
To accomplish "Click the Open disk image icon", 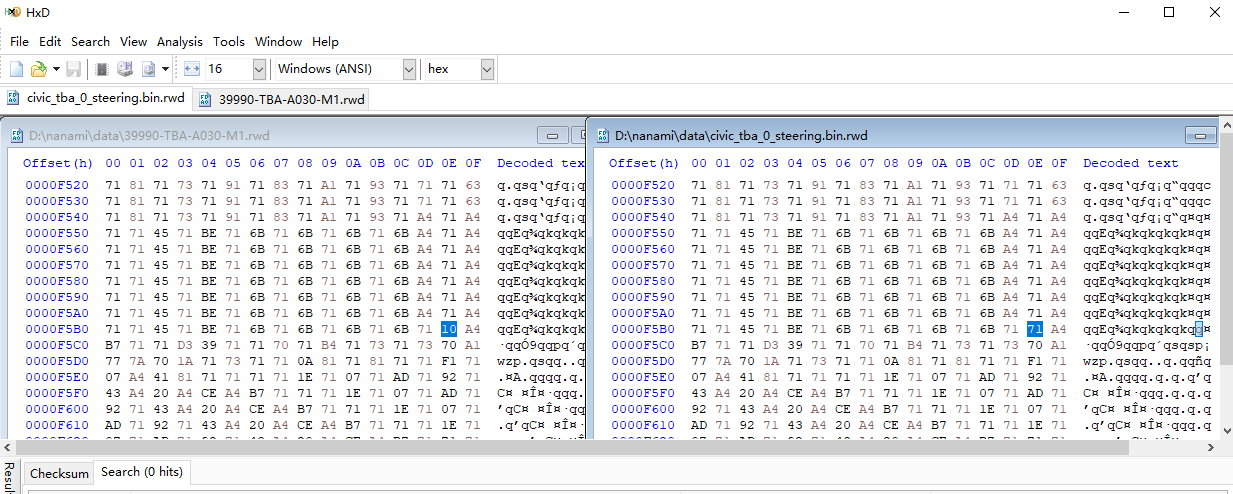I will 148,69.
